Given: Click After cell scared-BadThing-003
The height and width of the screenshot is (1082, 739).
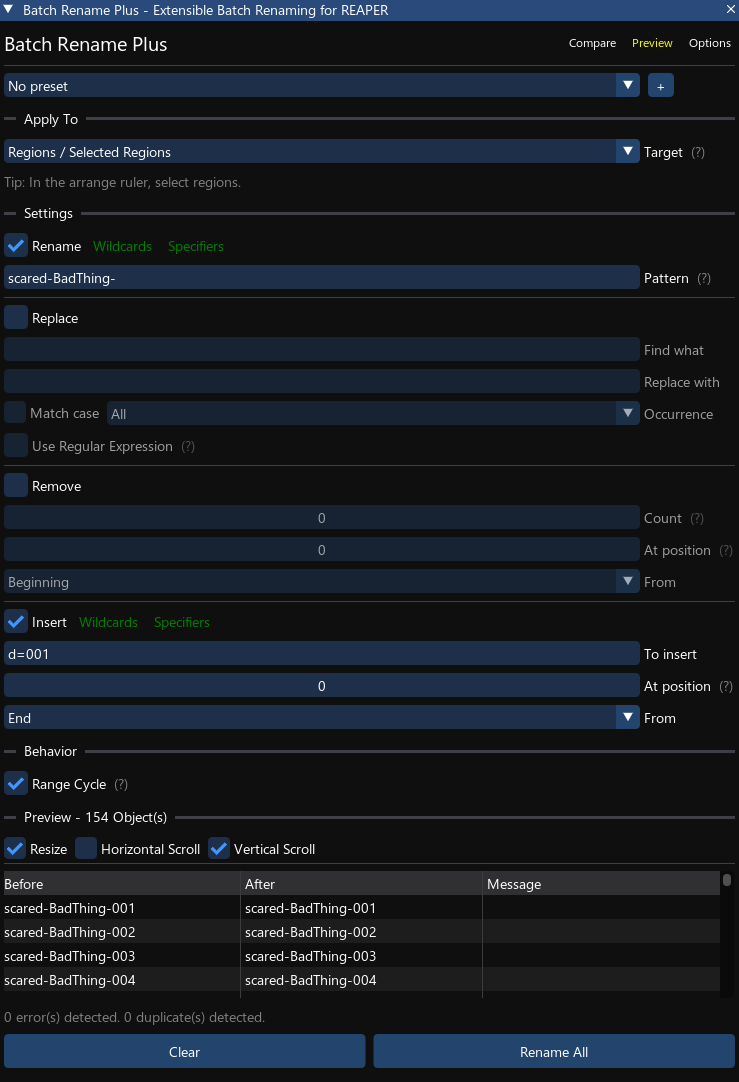Looking at the screenshot, I should point(311,957).
